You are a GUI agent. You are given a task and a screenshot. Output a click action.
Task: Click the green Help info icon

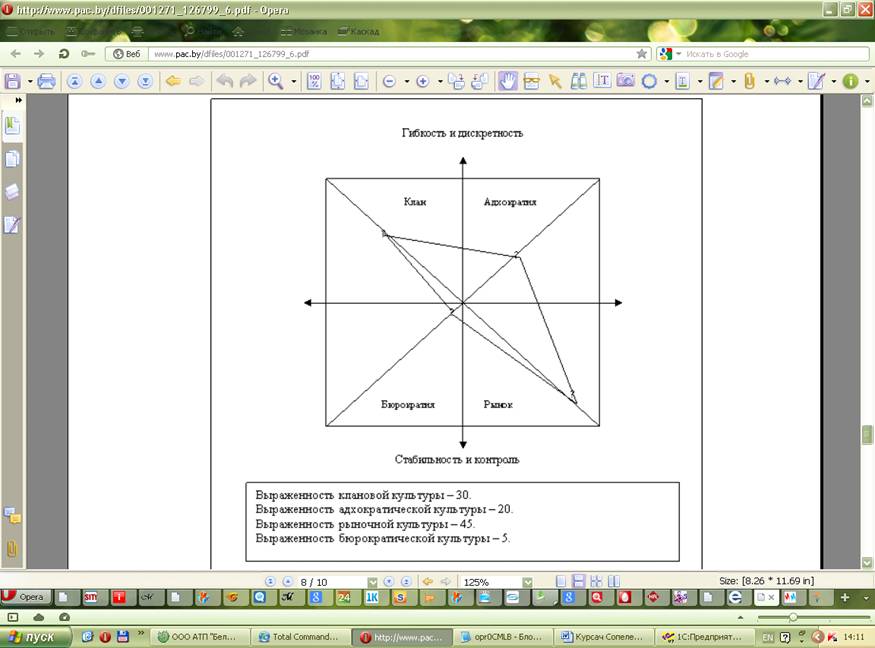tap(850, 82)
